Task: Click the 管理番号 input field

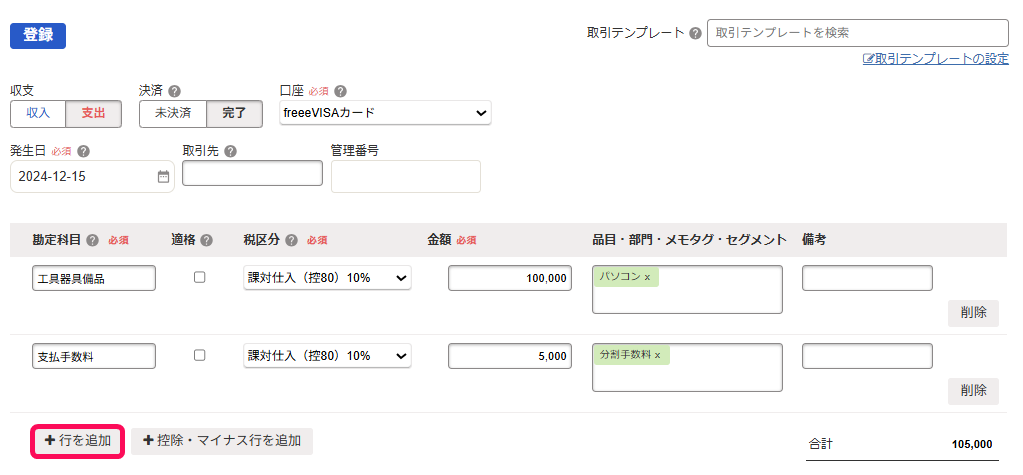Action: click(406, 176)
